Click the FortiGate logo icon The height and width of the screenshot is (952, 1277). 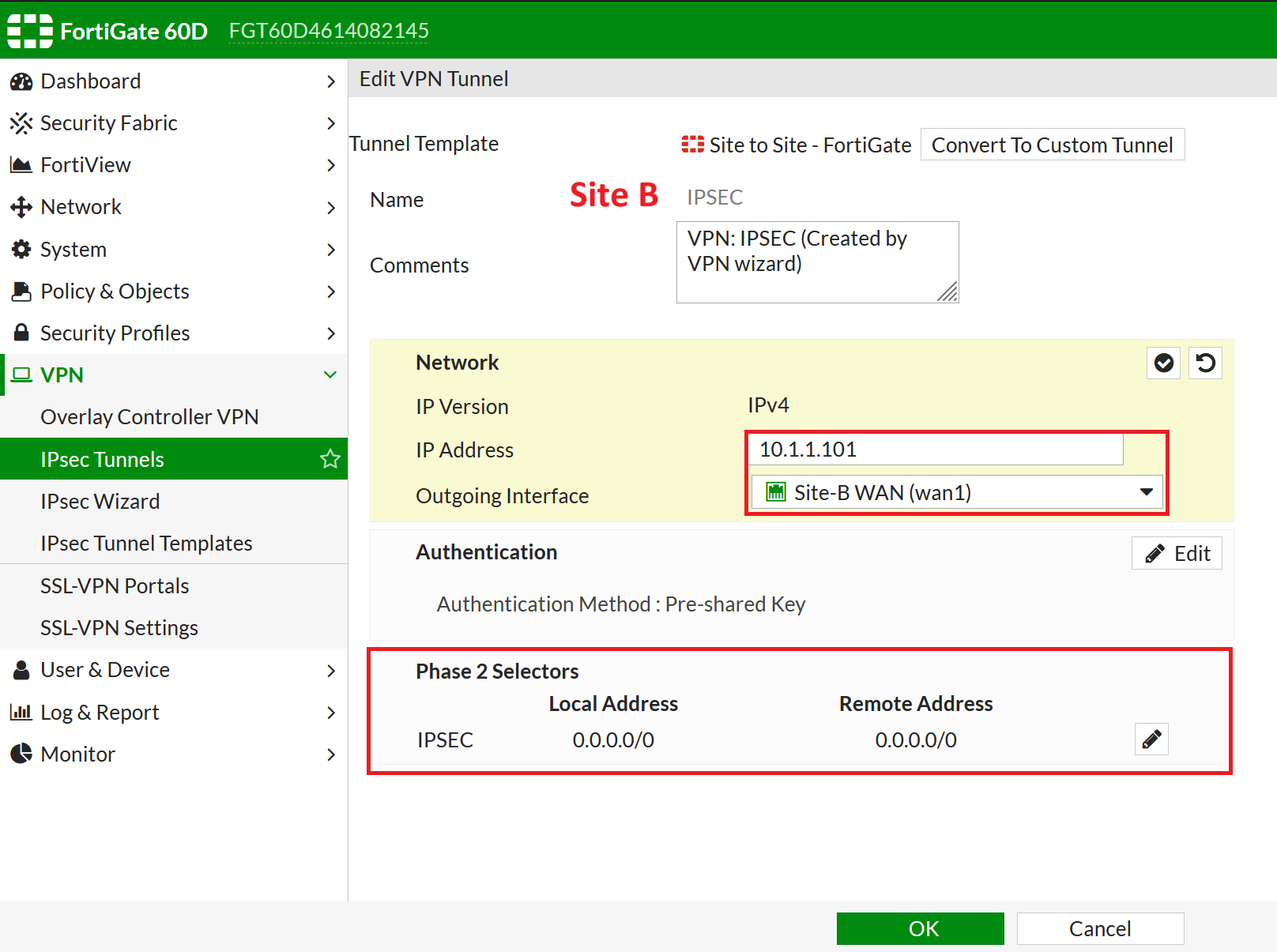point(30,31)
